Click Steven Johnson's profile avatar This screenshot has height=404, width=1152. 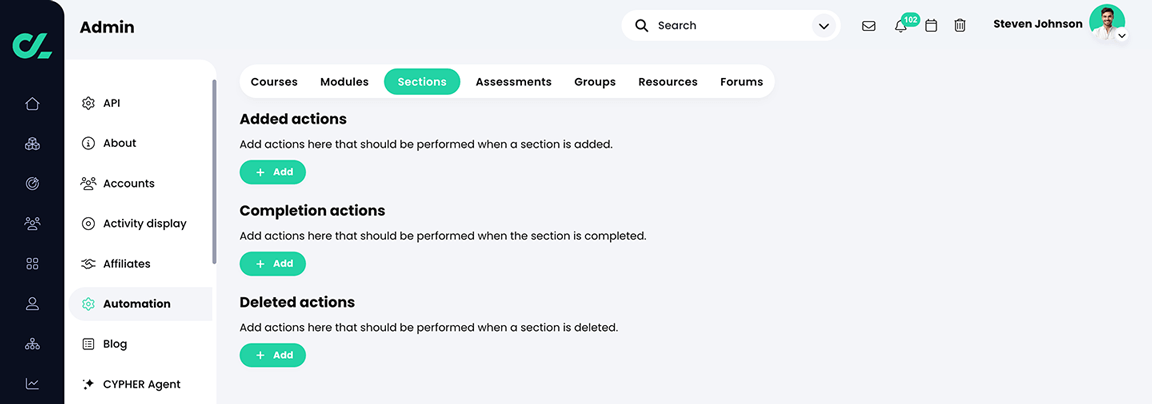point(1106,23)
